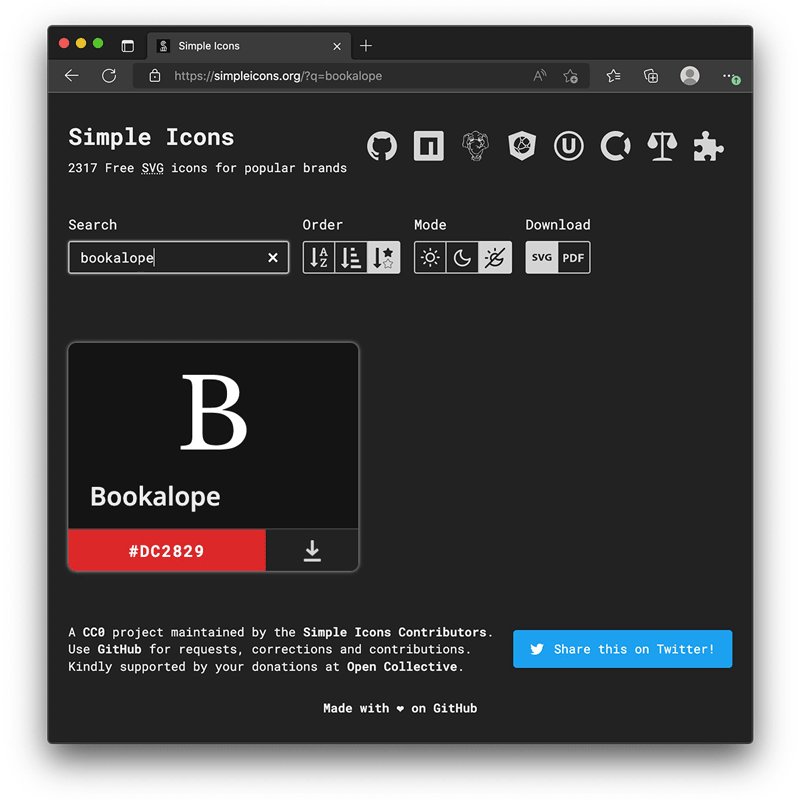Click the Simple Icons page heading
Image resolution: width=800 pixels, height=800 pixels.
tap(152, 137)
